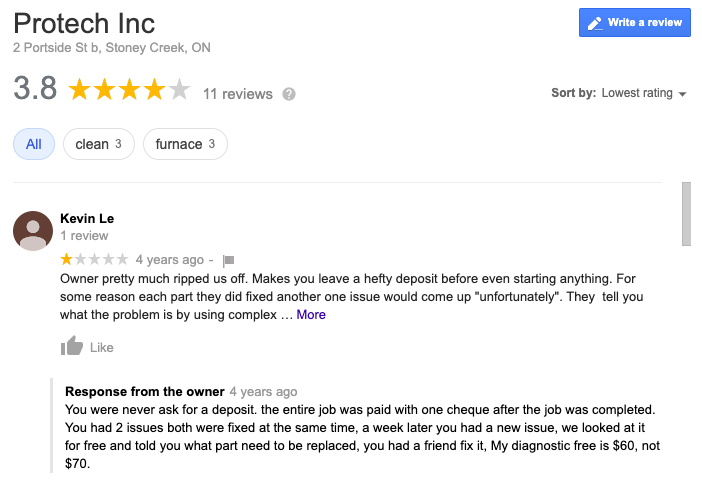Click the overall 3.8 star rating display
Image resolution: width=702 pixels, height=485 pixels.
click(x=129, y=91)
